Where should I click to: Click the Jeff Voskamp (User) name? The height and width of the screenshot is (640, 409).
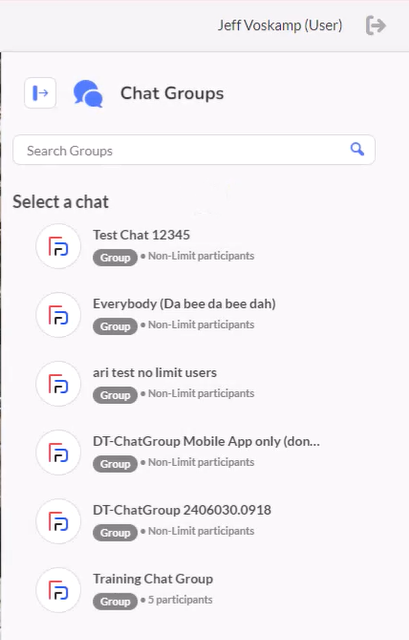coord(280,25)
